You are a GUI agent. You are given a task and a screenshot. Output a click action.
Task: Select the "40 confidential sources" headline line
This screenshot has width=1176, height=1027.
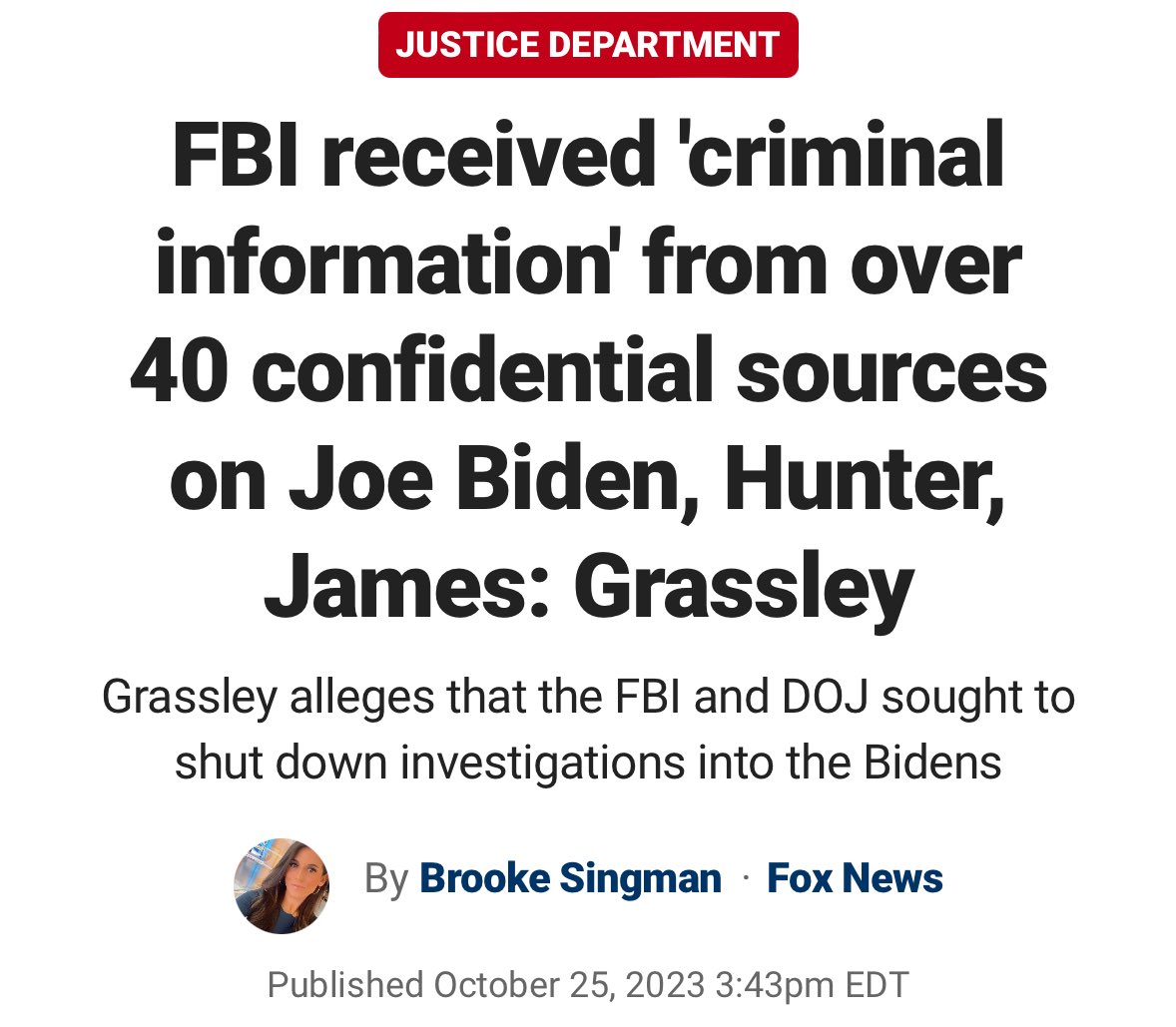tap(588, 372)
